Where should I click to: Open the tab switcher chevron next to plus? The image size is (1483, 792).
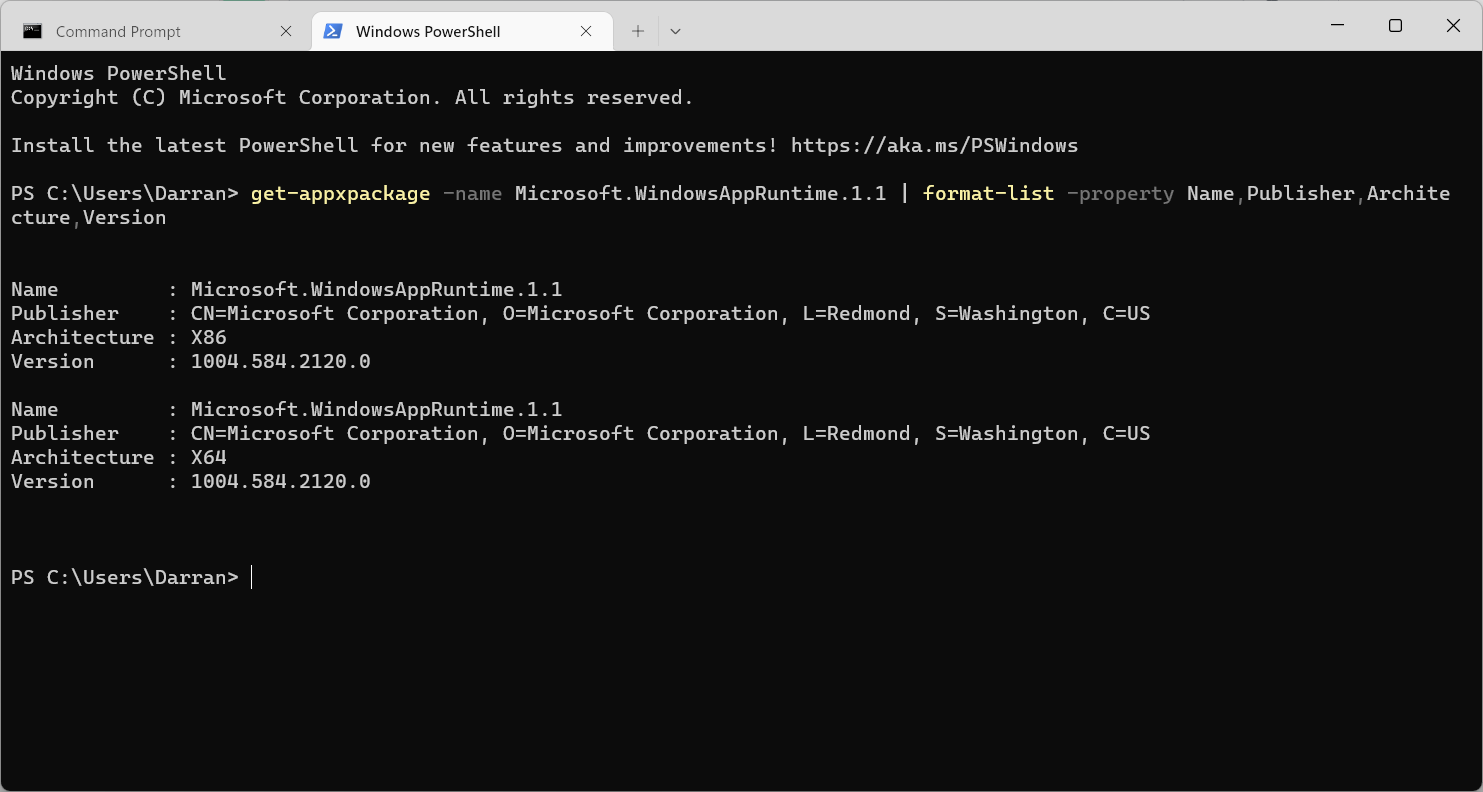click(x=675, y=31)
